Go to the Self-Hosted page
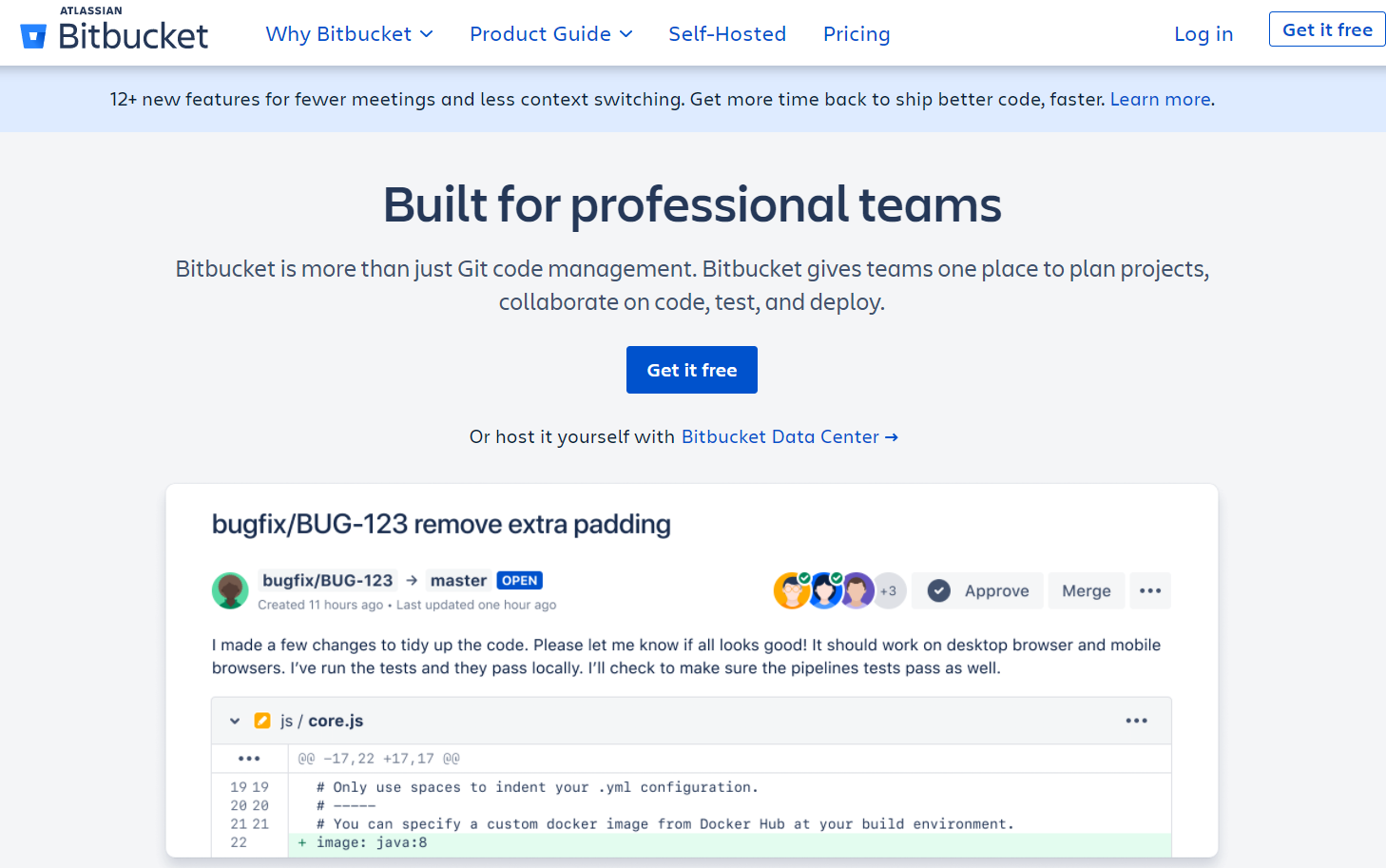 pyautogui.click(x=727, y=34)
